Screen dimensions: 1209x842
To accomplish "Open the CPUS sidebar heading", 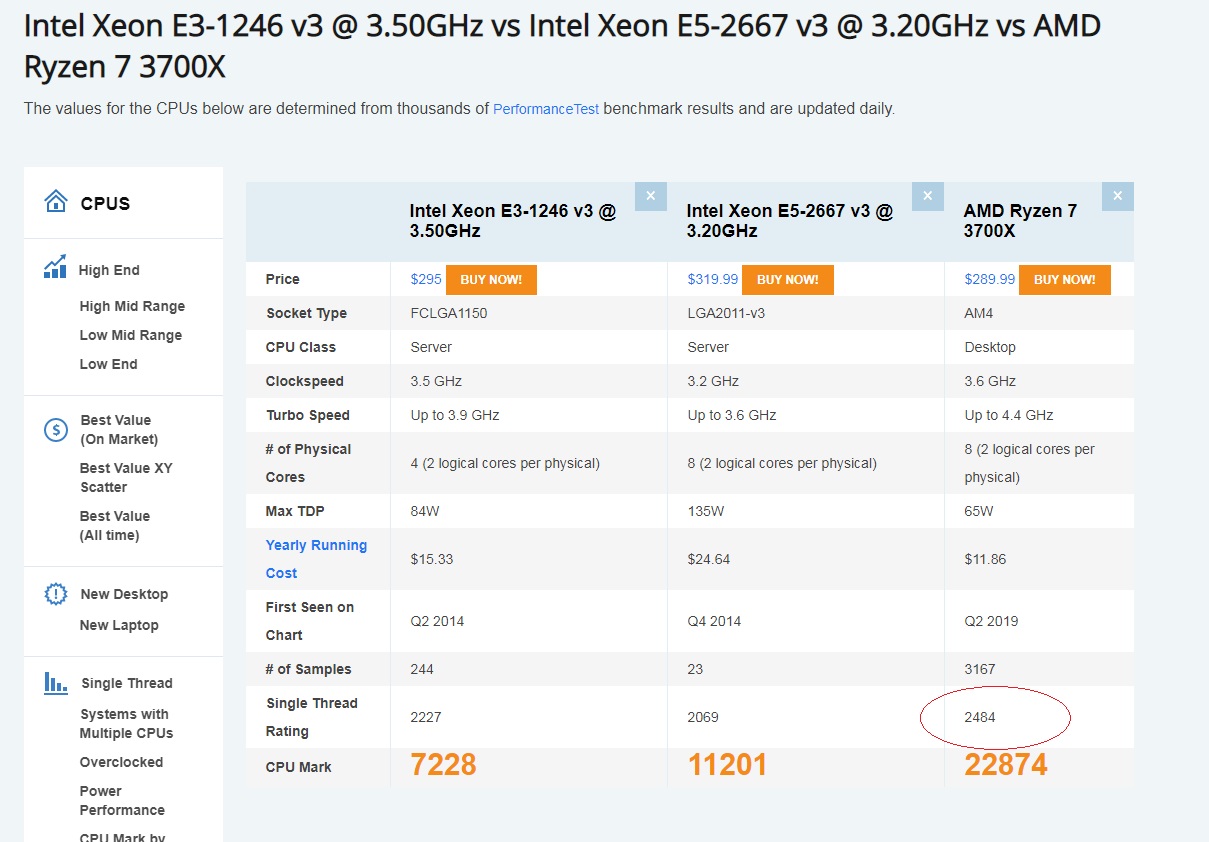I will pos(106,204).
